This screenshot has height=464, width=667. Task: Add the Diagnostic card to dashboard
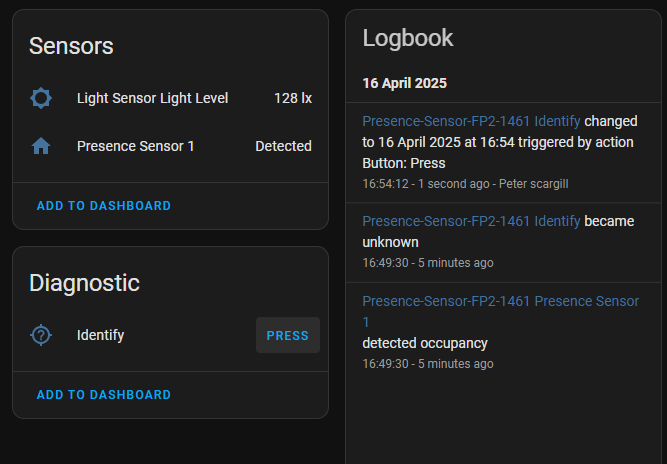click(x=104, y=395)
